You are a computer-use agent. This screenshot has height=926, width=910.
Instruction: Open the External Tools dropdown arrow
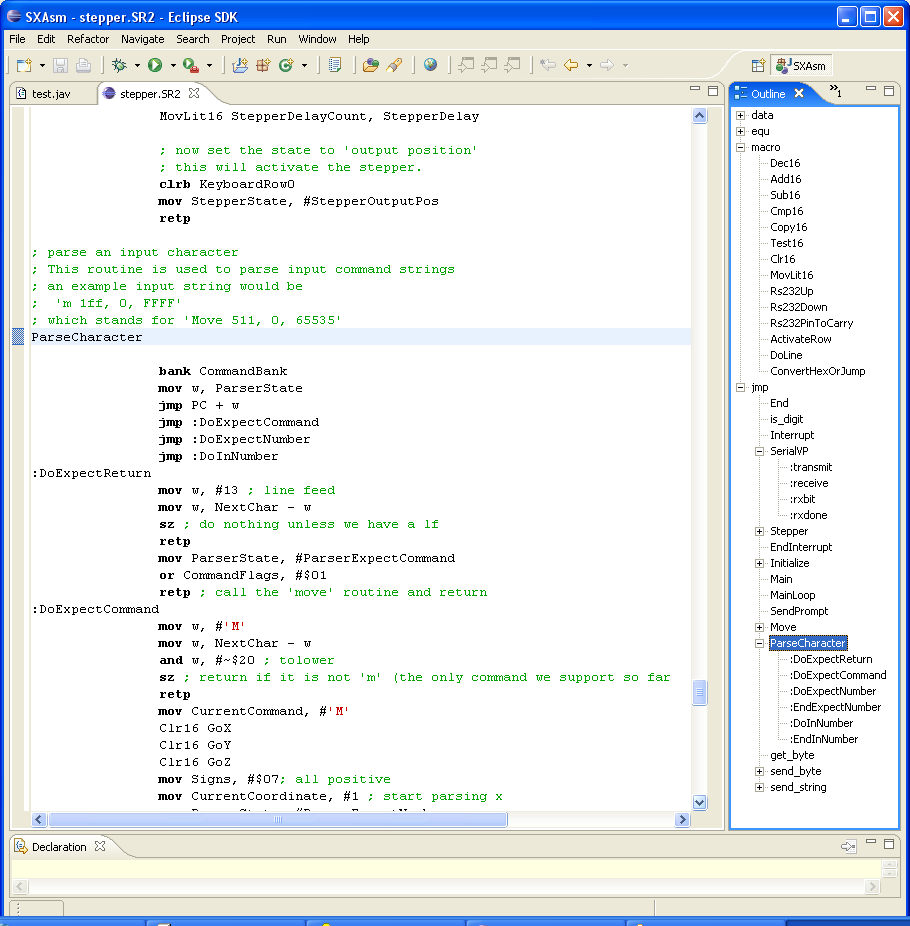point(209,66)
